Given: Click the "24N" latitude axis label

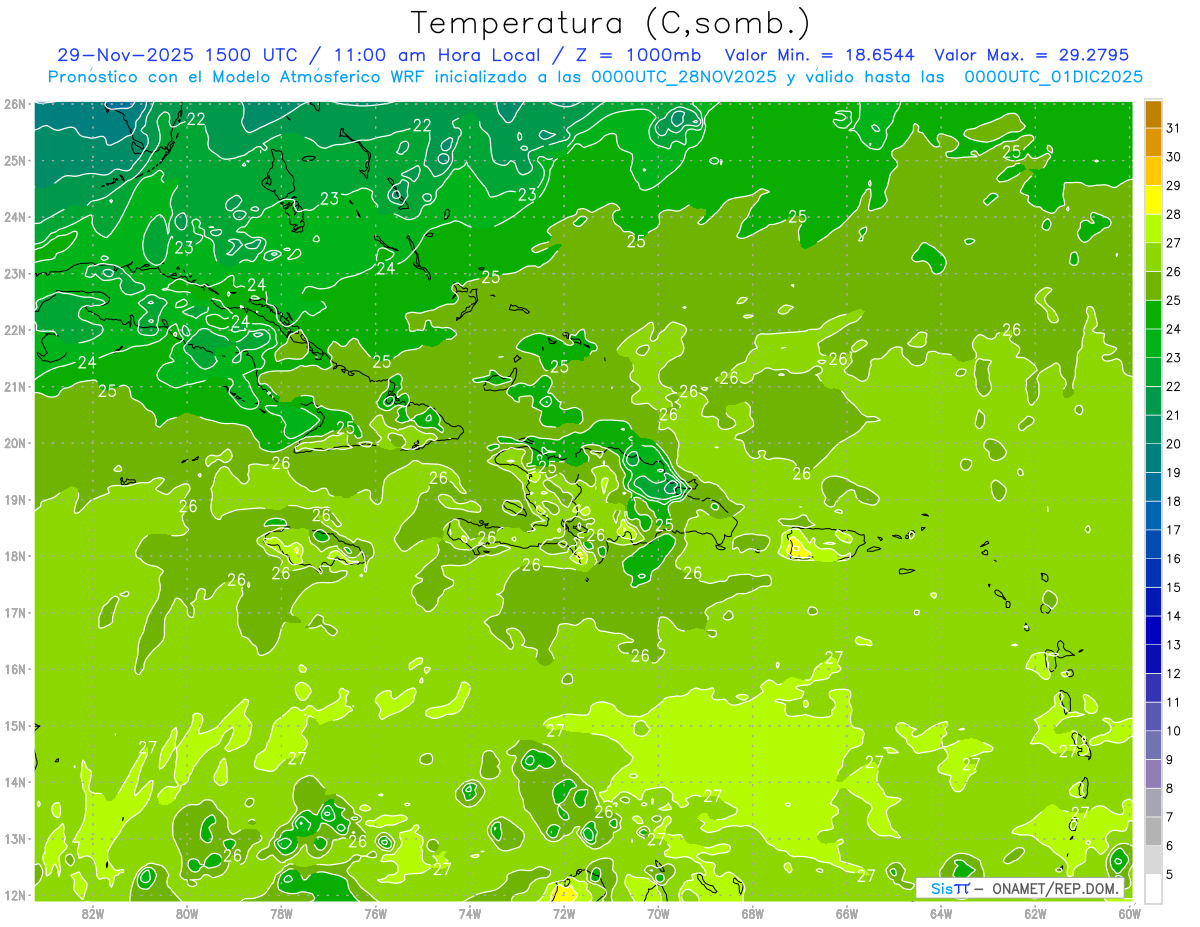Looking at the screenshot, I should 15,217.
